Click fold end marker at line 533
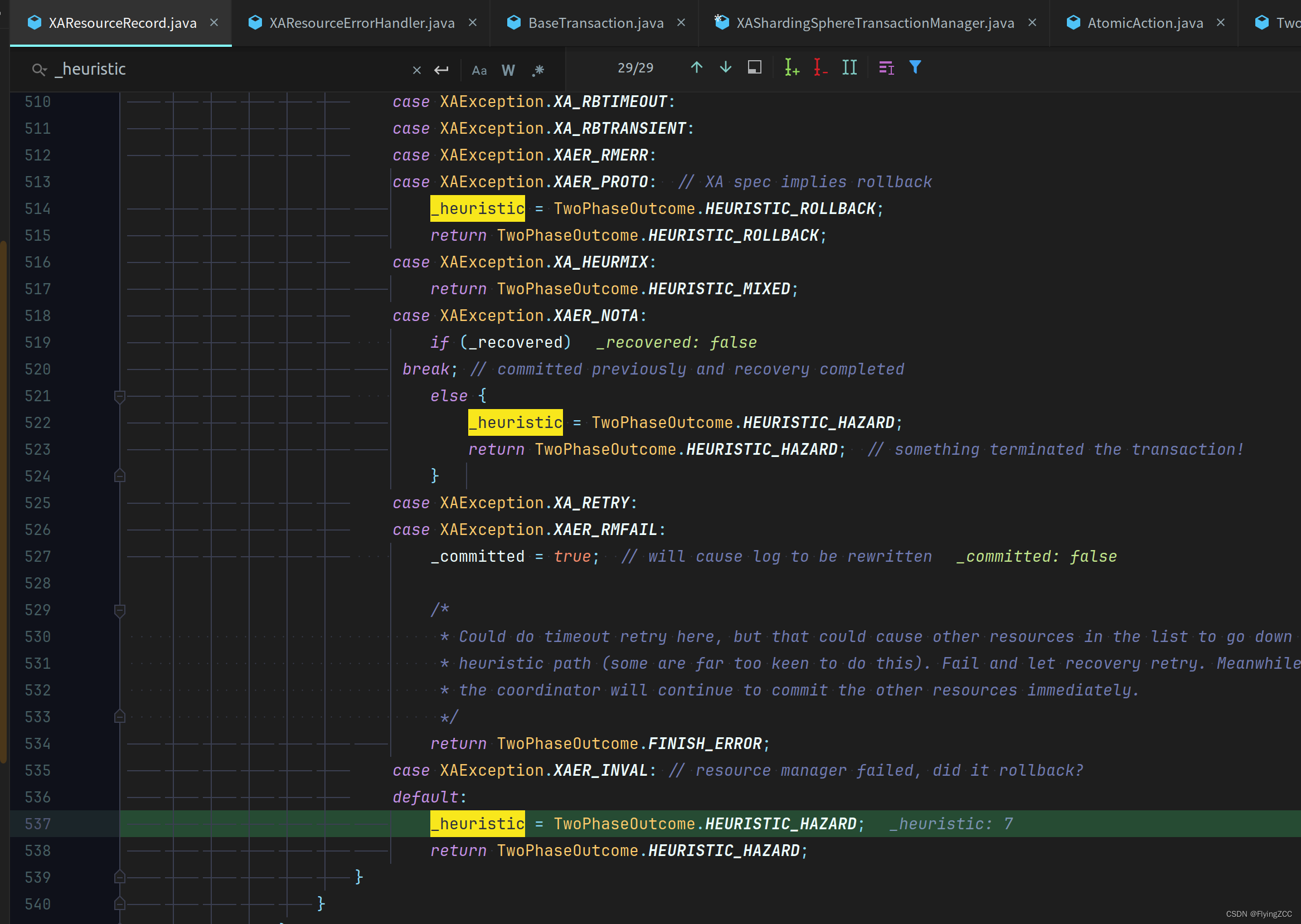This screenshot has width=1301, height=924. (119, 716)
